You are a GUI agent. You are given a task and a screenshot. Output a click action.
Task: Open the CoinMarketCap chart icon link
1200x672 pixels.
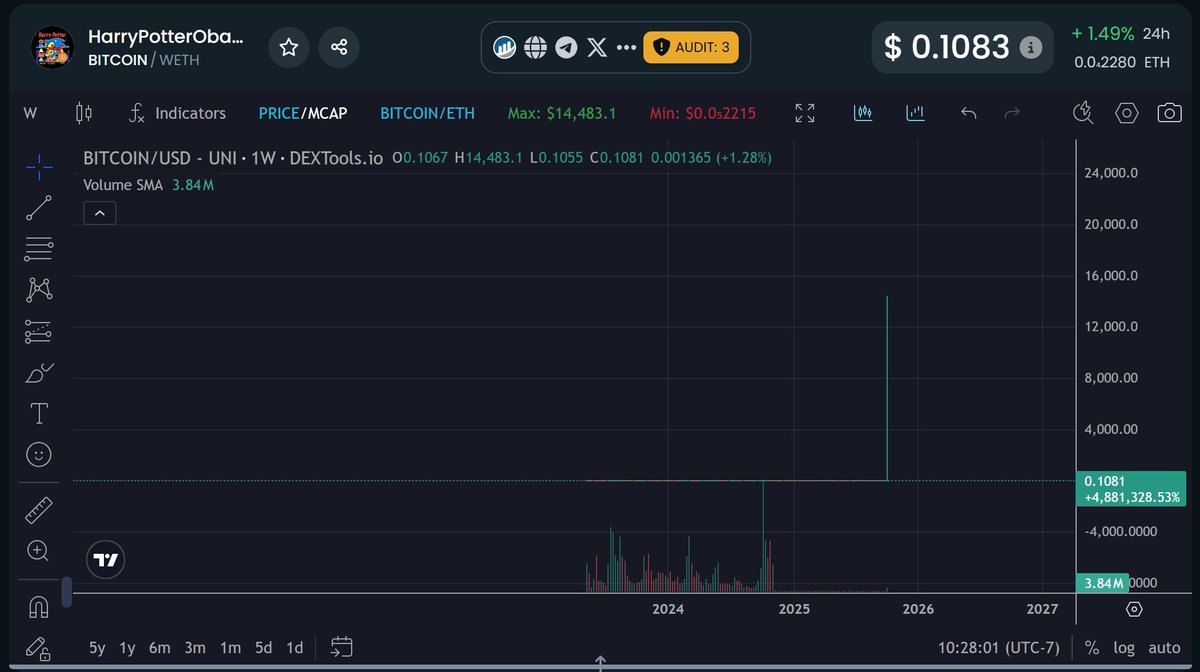click(x=505, y=47)
